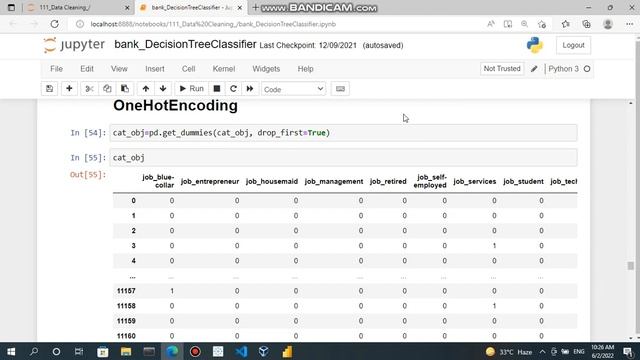This screenshot has width=640, height=360.
Task: Open Windows Start menu
Action: [x=11, y=351]
